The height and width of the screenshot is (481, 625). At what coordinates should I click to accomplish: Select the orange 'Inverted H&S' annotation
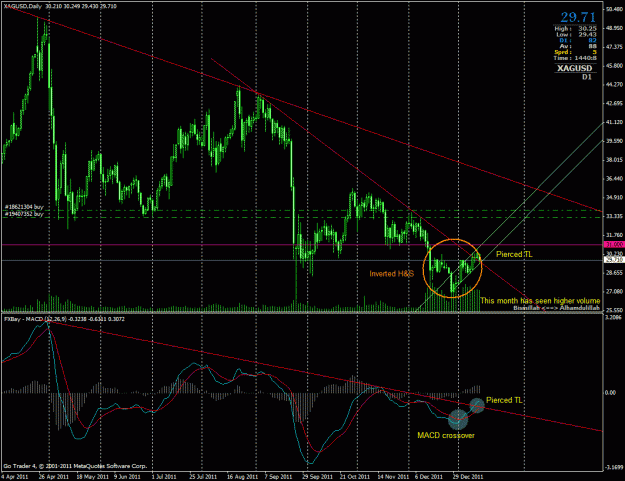(391, 274)
